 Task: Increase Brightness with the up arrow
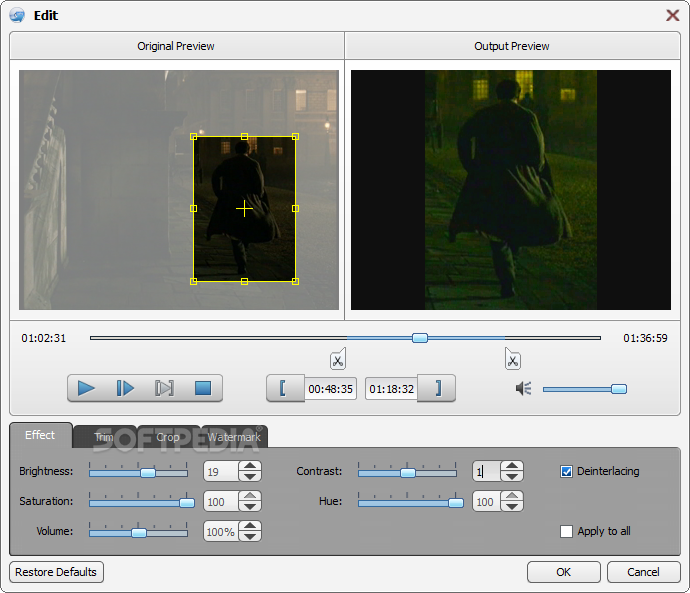coord(250,466)
